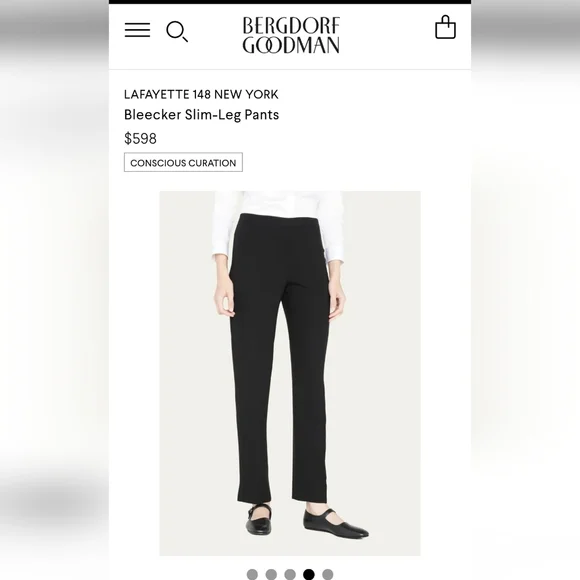Jump to the fifth carousel image dot
The image size is (580, 580).
click(328, 574)
